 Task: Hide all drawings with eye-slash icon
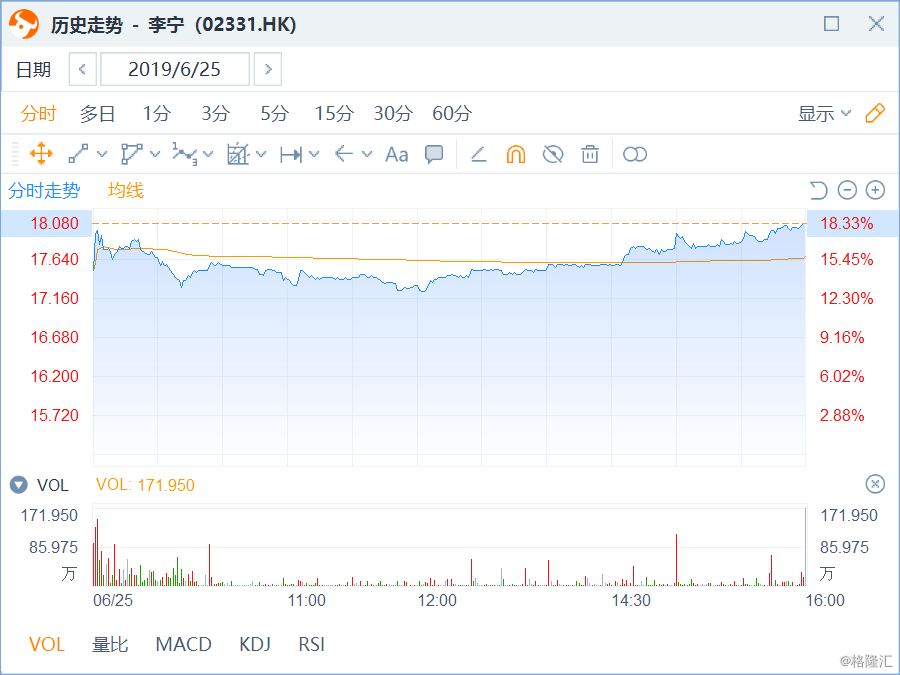[x=553, y=154]
